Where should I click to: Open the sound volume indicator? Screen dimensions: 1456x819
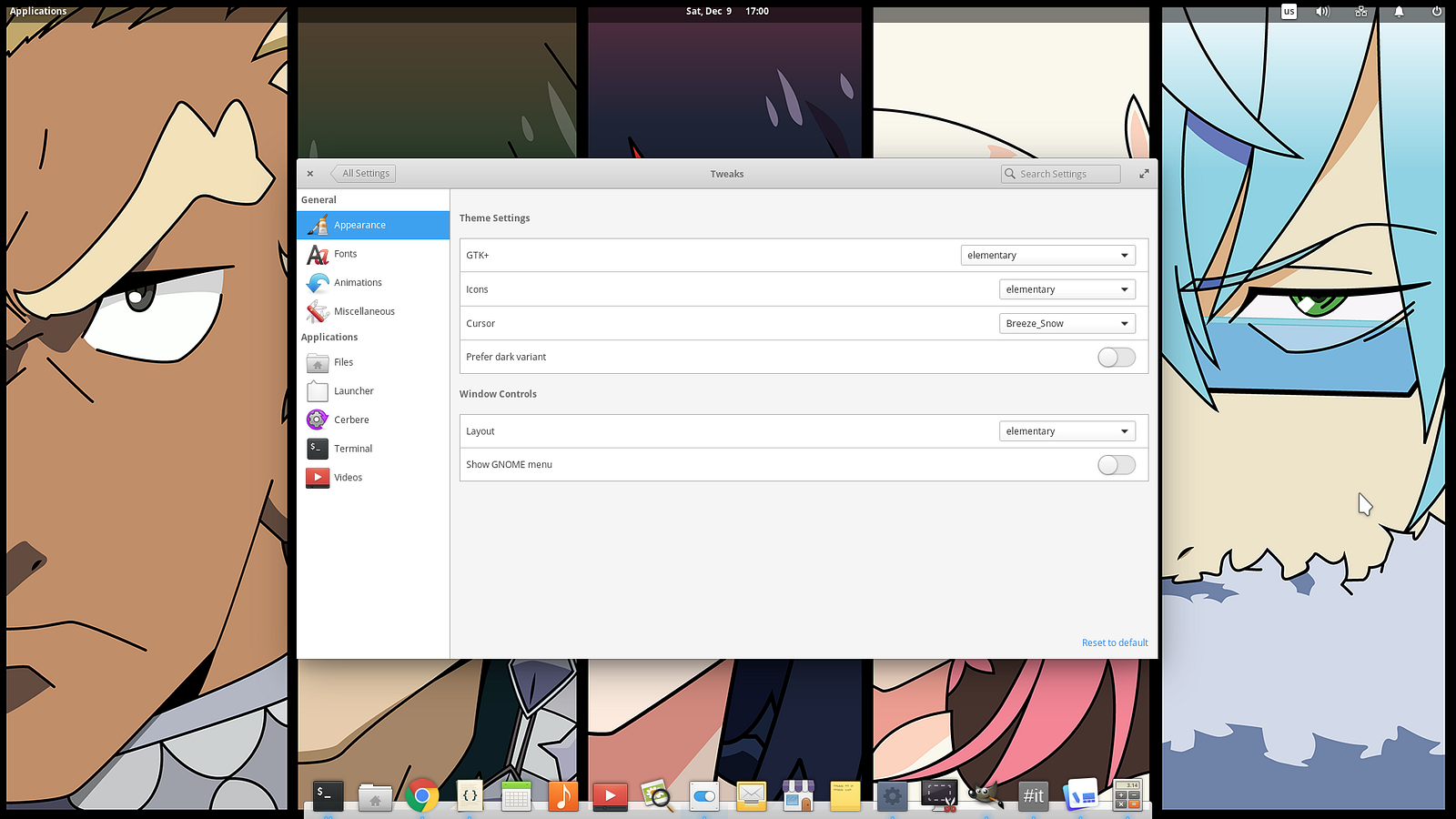tap(1322, 12)
